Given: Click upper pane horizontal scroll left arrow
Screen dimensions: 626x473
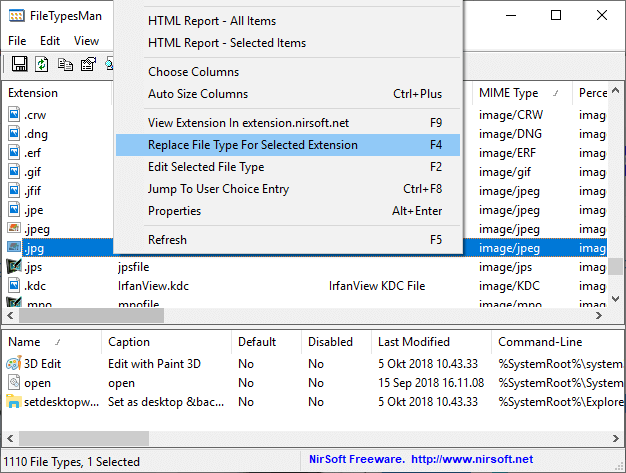Looking at the screenshot, I should (10, 316).
